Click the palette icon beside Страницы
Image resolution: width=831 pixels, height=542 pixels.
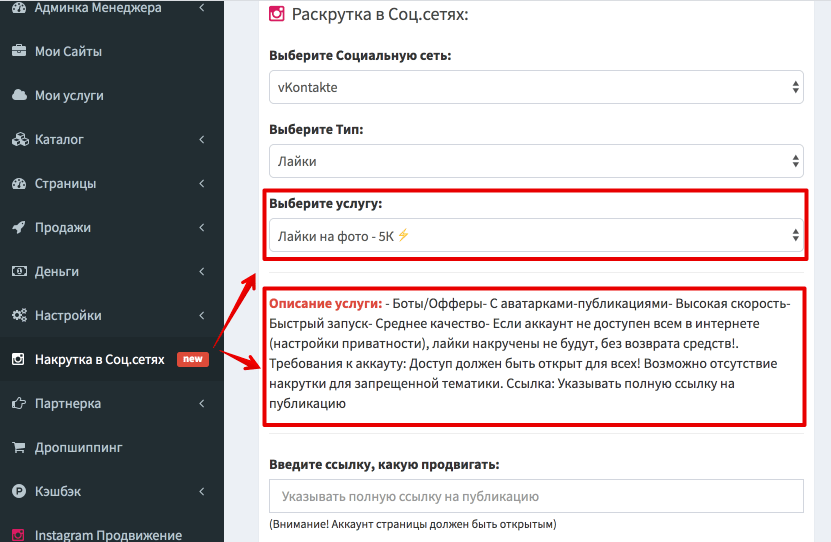point(18,183)
